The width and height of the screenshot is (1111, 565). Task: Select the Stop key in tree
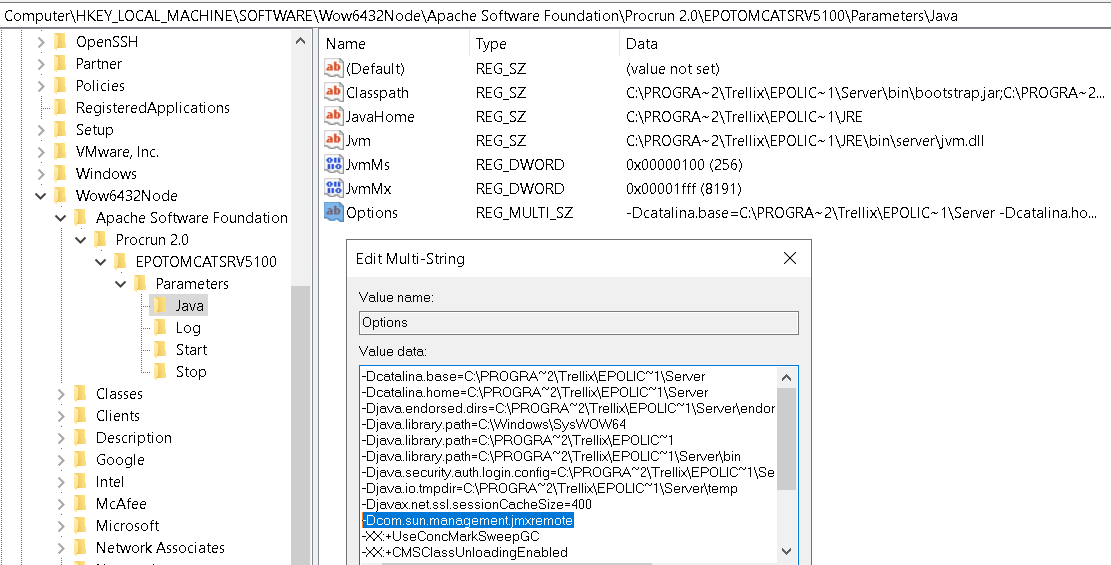[190, 371]
